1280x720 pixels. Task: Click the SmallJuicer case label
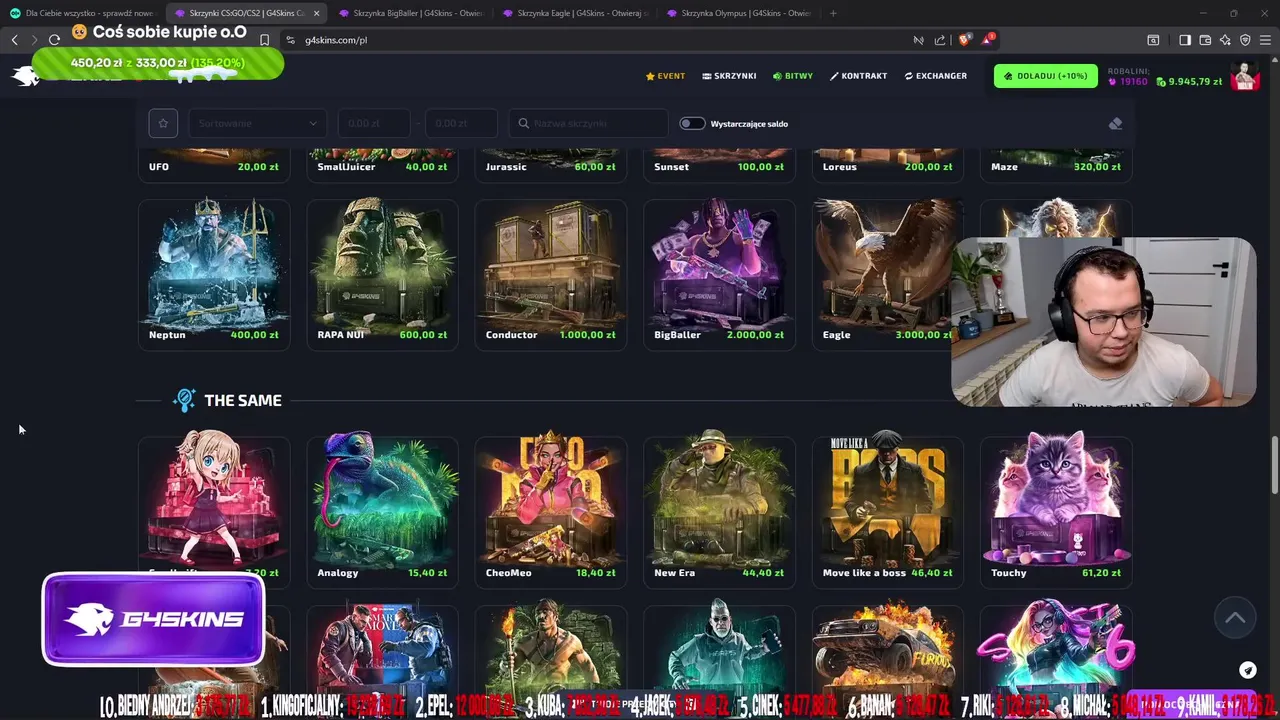click(x=346, y=167)
